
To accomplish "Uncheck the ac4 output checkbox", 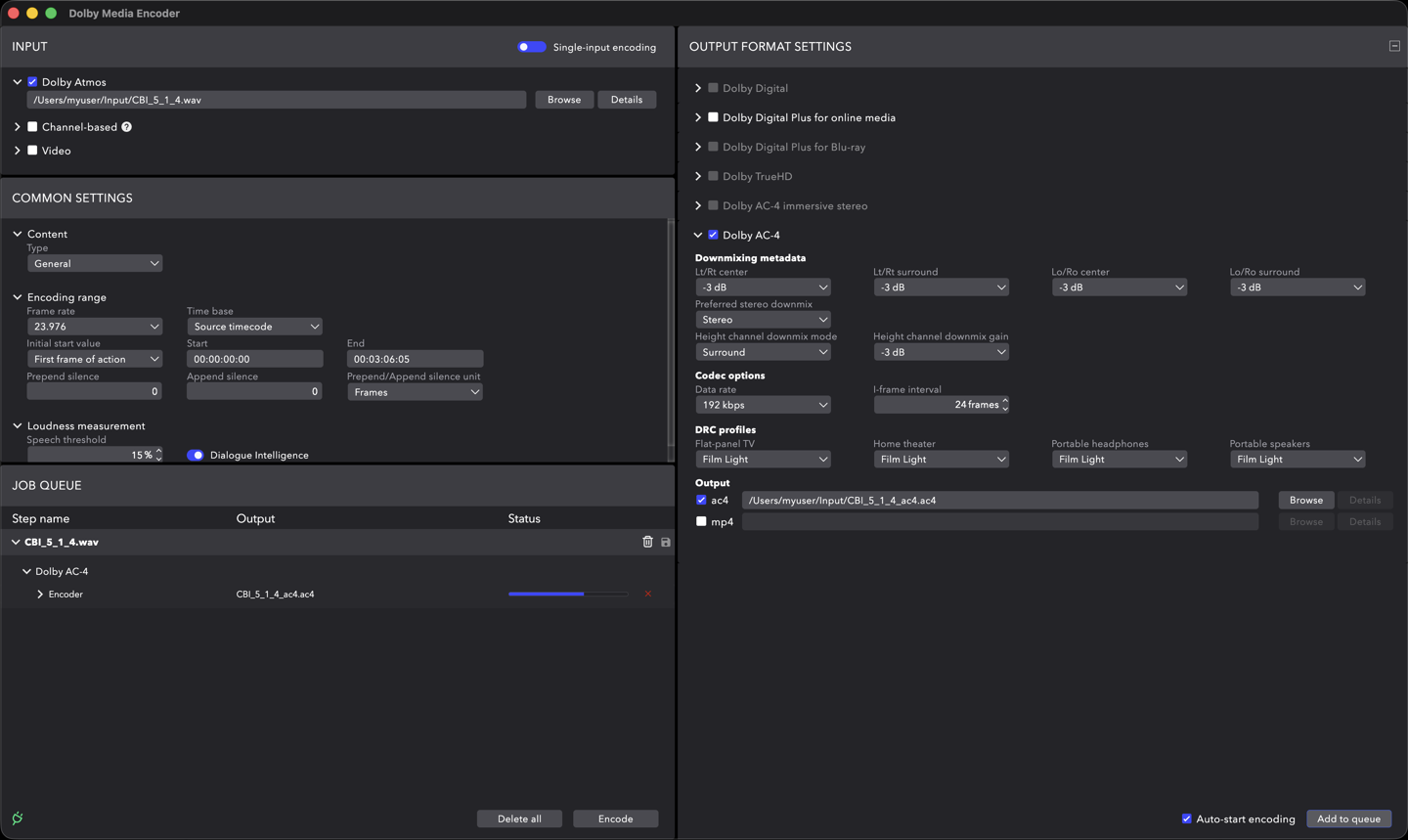I will pyautogui.click(x=701, y=500).
